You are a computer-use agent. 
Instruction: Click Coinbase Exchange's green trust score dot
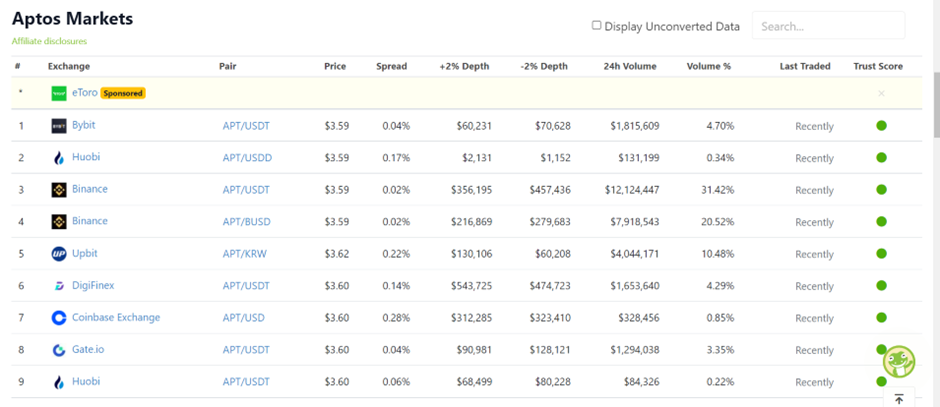(x=881, y=317)
